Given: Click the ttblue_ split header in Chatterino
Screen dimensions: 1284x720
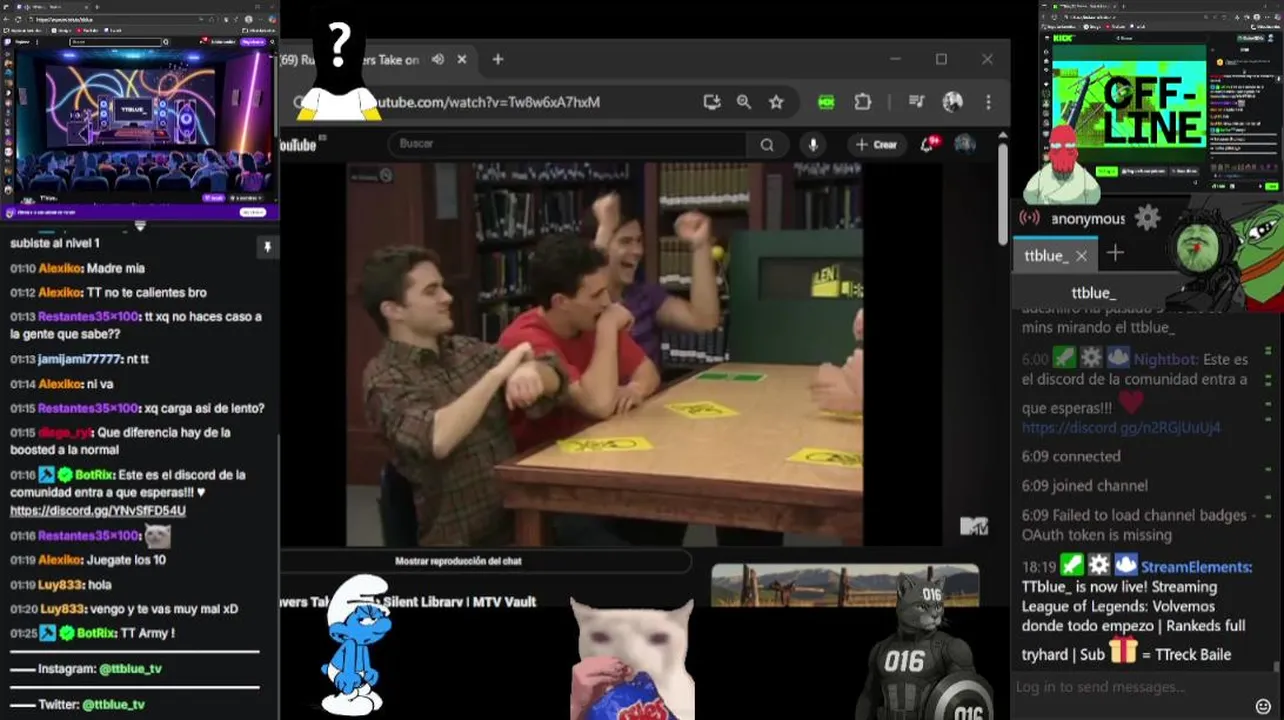Looking at the screenshot, I should click(1093, 293).
